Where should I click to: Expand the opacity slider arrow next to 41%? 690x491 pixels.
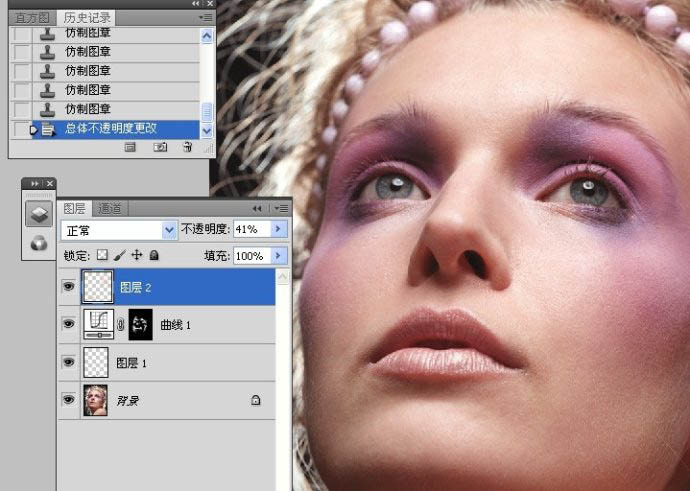[x=279, y=230]
